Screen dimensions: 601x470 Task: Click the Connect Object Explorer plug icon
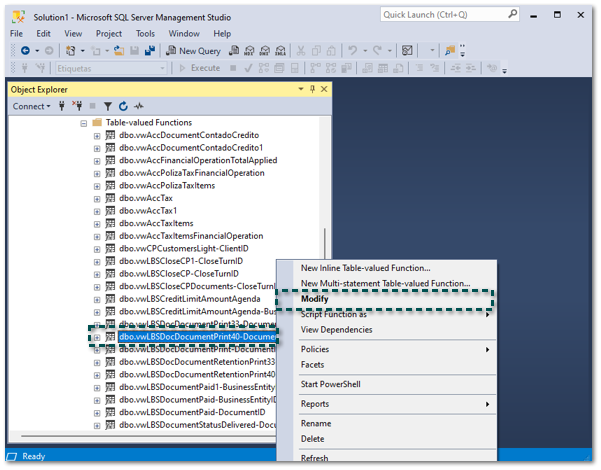tap(62, 106)
